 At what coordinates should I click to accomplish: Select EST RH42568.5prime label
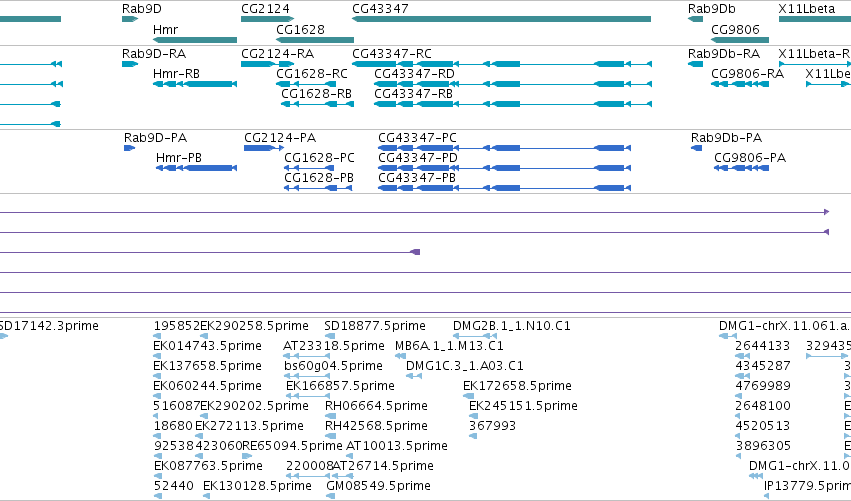[x=376, y=426]
